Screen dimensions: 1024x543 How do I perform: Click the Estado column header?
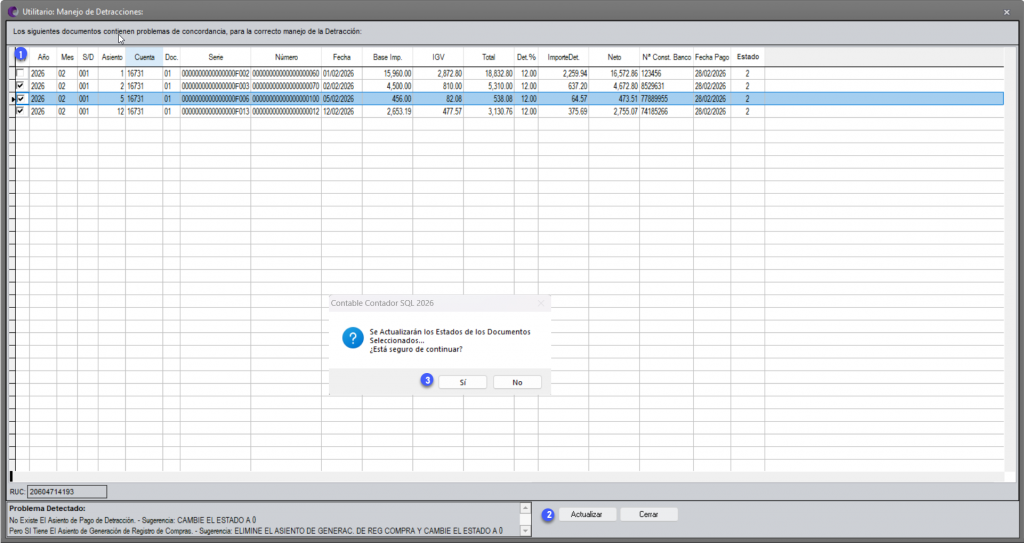tap(748, 57)
